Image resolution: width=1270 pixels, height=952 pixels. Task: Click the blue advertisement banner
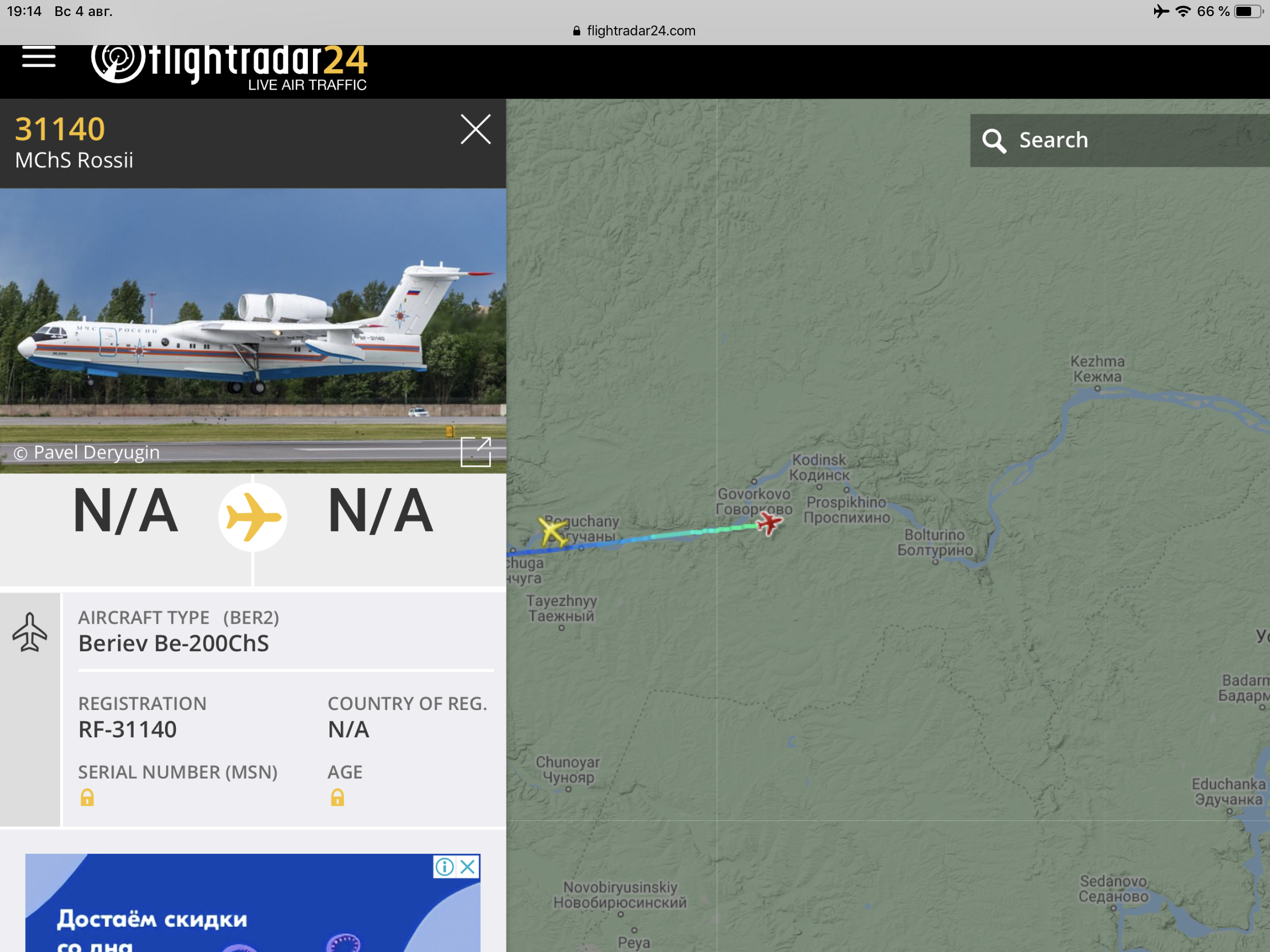pyautogui.click(x=252, y=903)
